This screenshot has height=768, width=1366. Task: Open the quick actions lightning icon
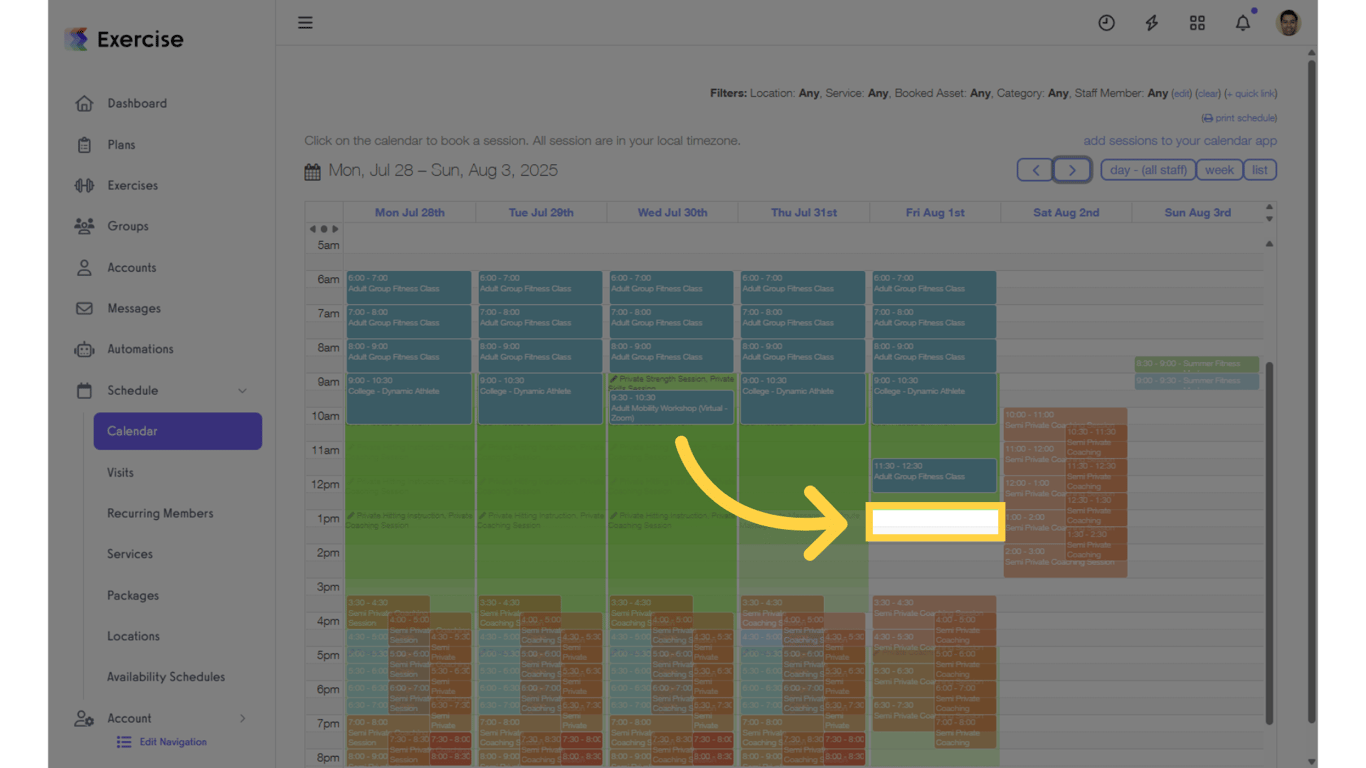pos(1151,22)
